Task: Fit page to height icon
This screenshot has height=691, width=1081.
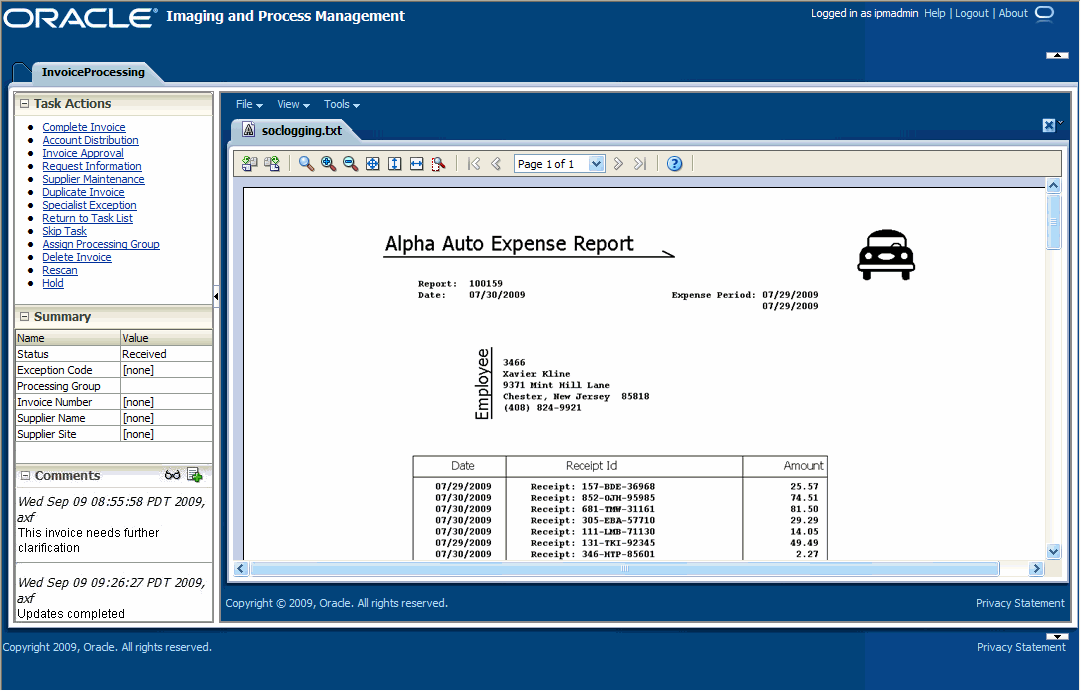Action: [394, 163]
